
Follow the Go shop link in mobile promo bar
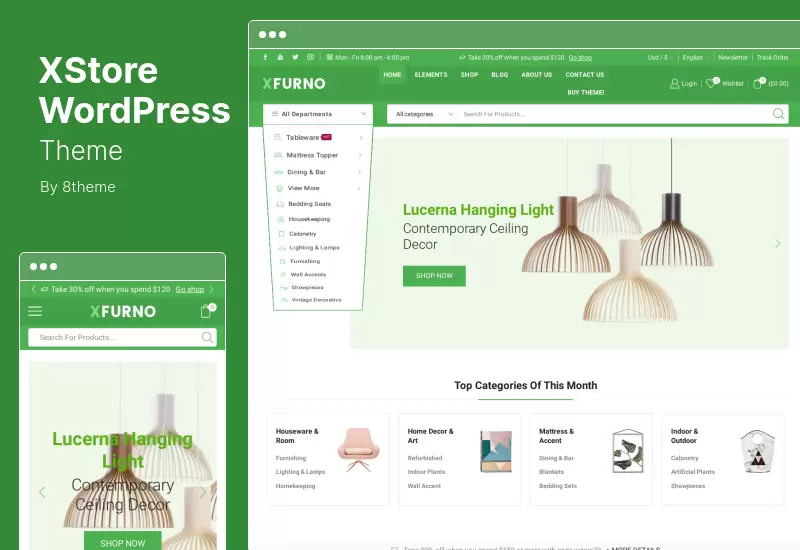point(190,289)
